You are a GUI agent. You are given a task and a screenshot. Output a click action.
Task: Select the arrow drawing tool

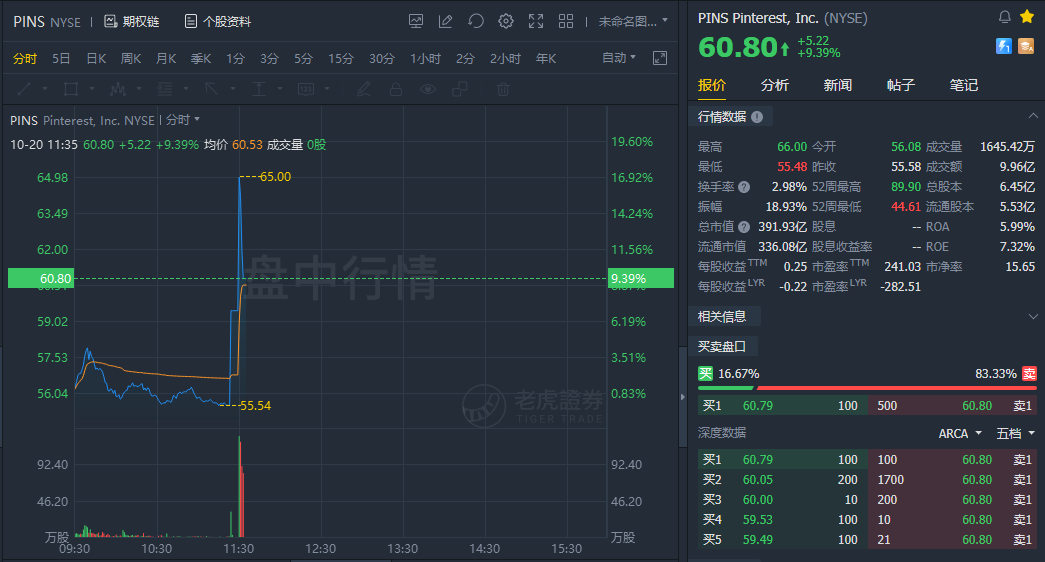click(211, 89)
